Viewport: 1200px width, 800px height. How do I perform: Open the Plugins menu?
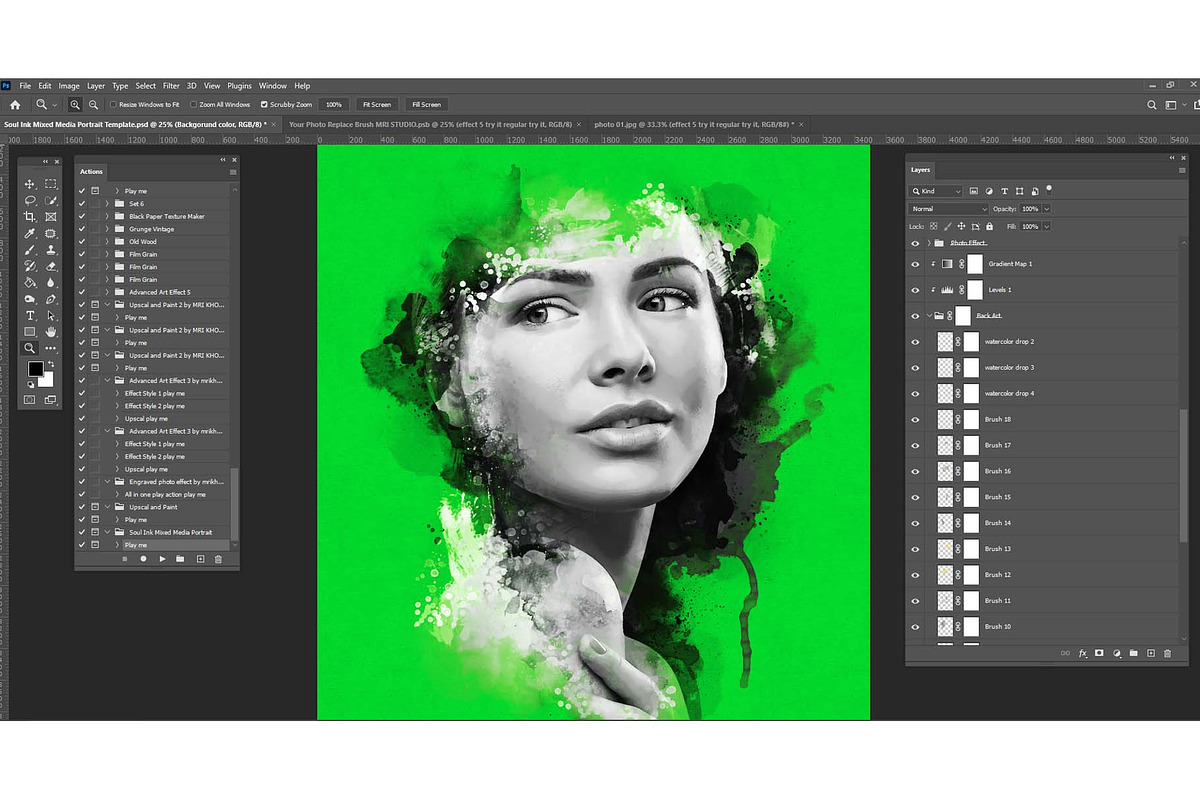(239, 86)
